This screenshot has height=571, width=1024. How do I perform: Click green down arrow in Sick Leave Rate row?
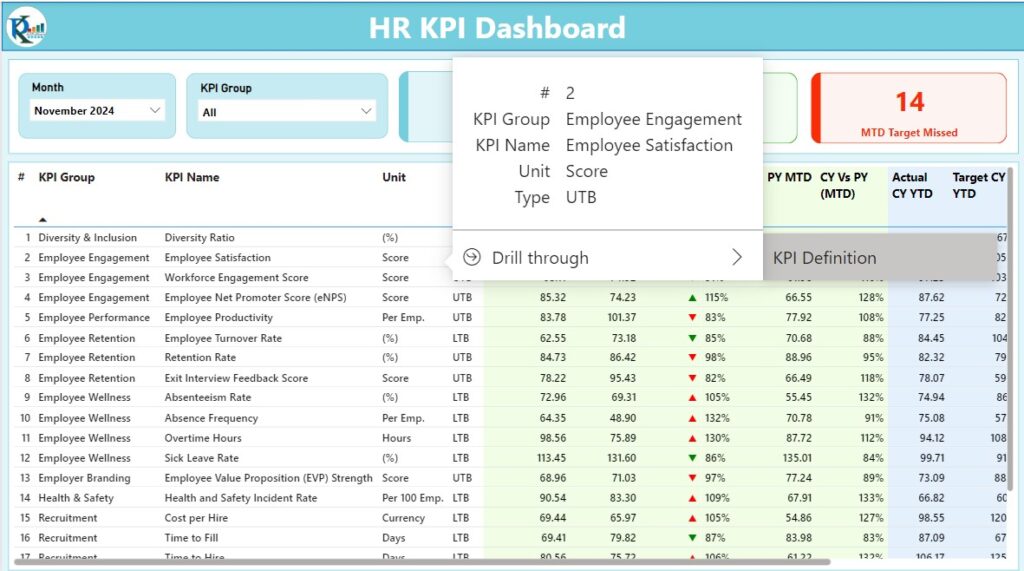click(x=692, y=458)
